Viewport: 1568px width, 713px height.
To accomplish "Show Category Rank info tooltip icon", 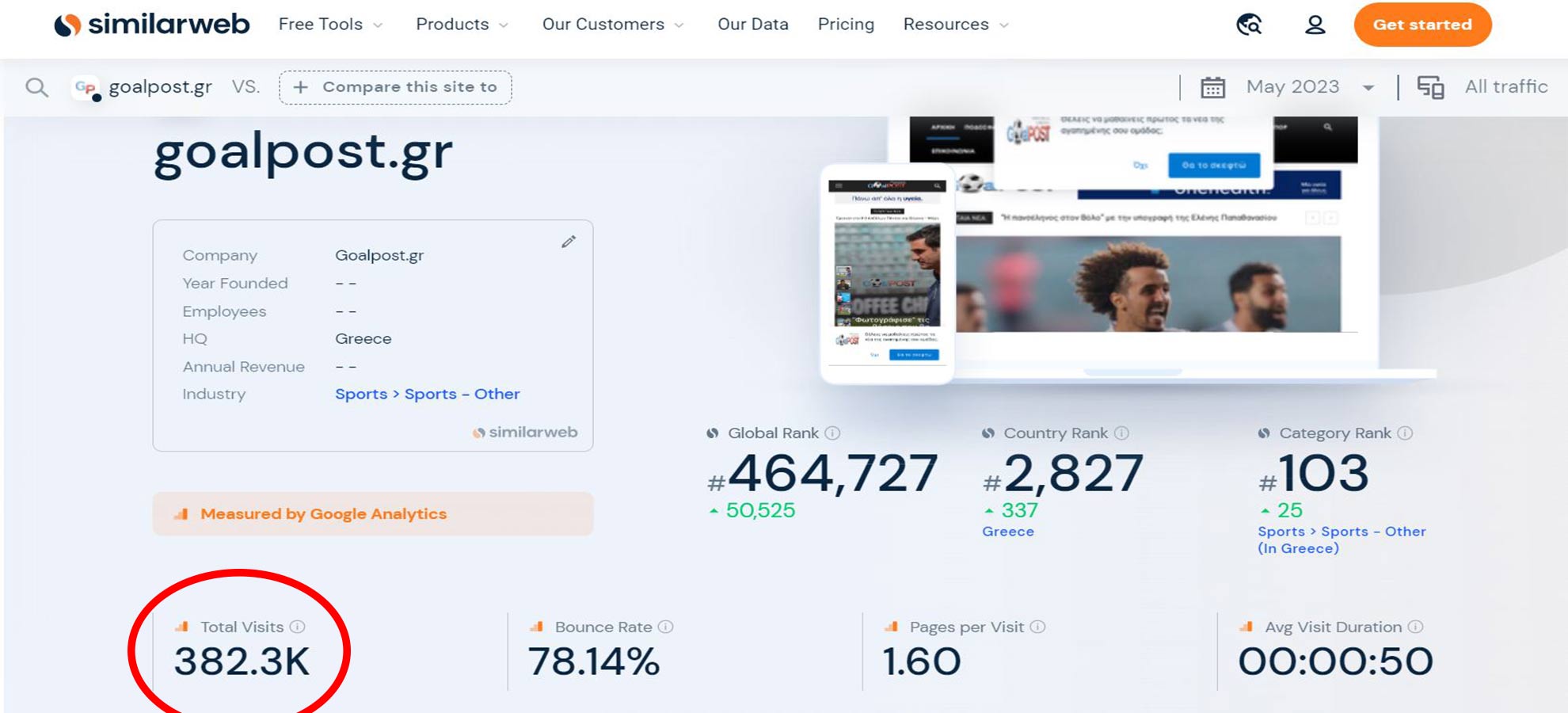I will pyautogui.click(x=1405, y=433).
